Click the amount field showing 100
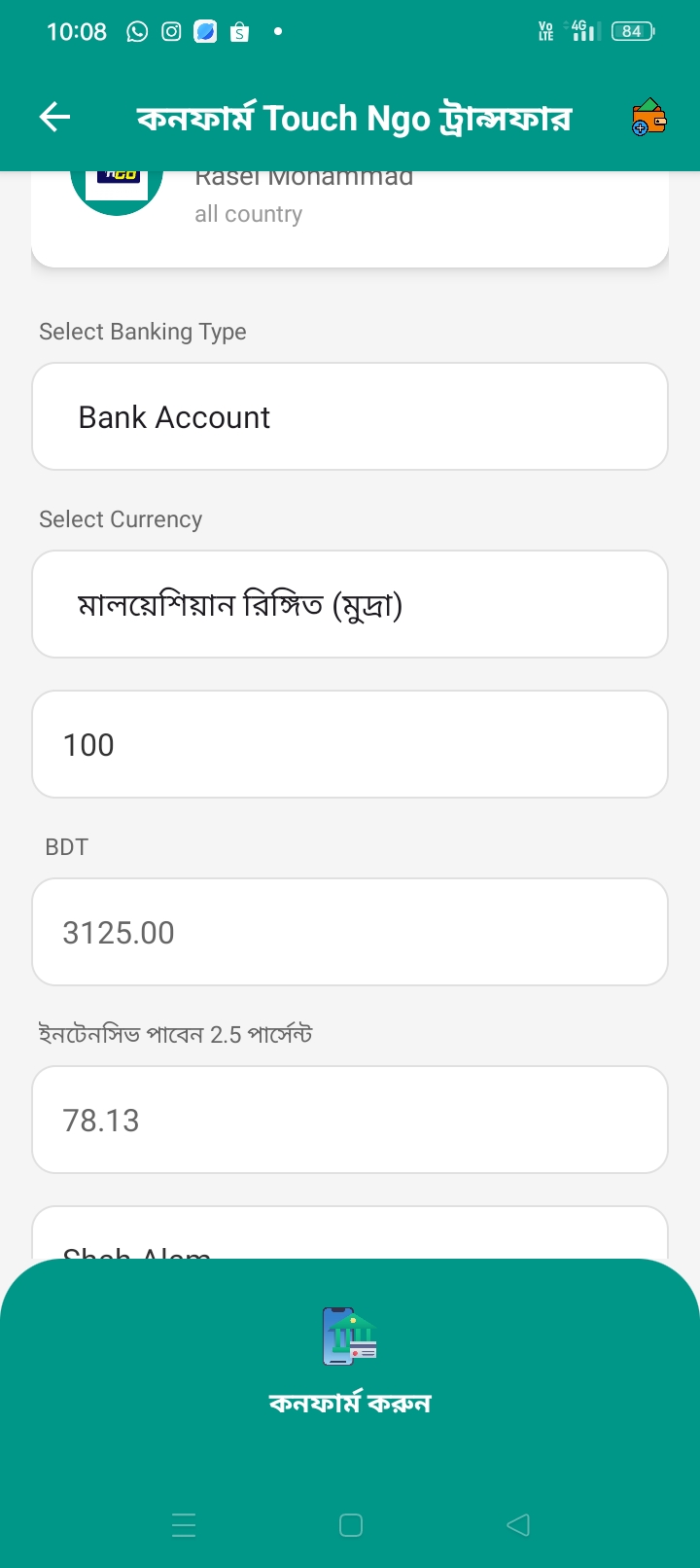The width and height of the screenshot is (700, 1568). (x=350, y=744)
